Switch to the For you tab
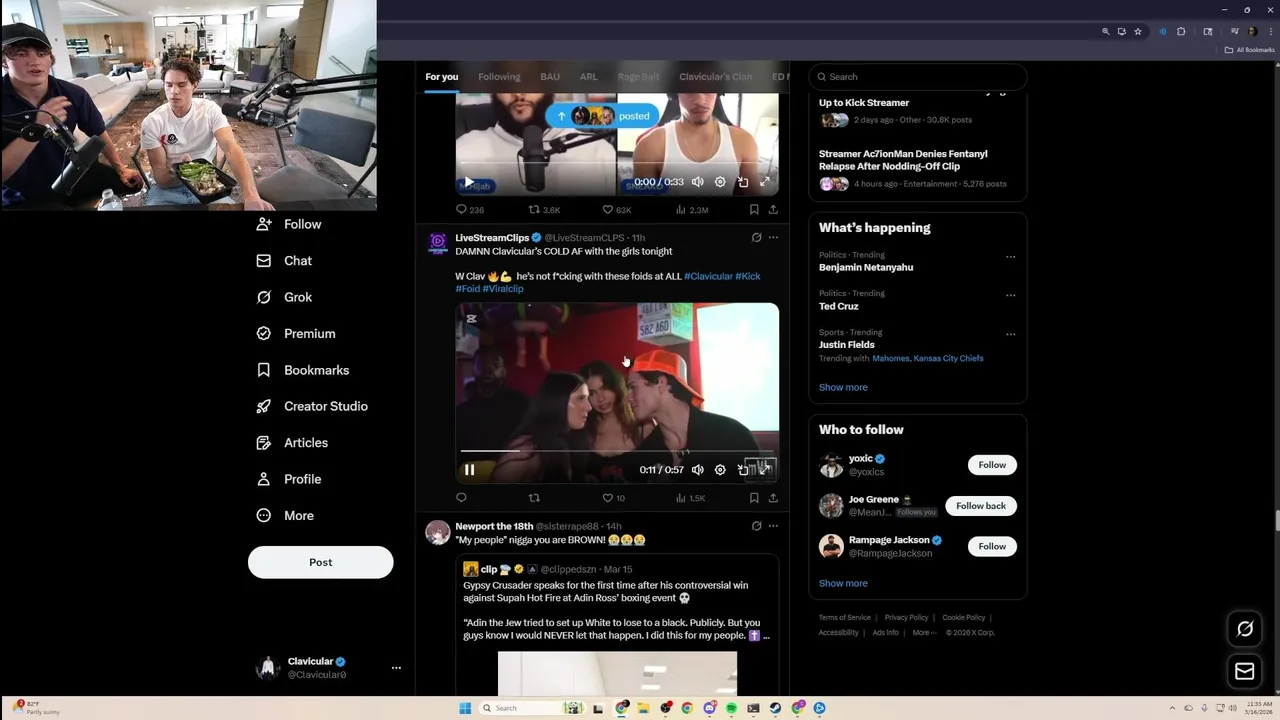This screenshot has width=1280, height=720. [x=441, y=77]
